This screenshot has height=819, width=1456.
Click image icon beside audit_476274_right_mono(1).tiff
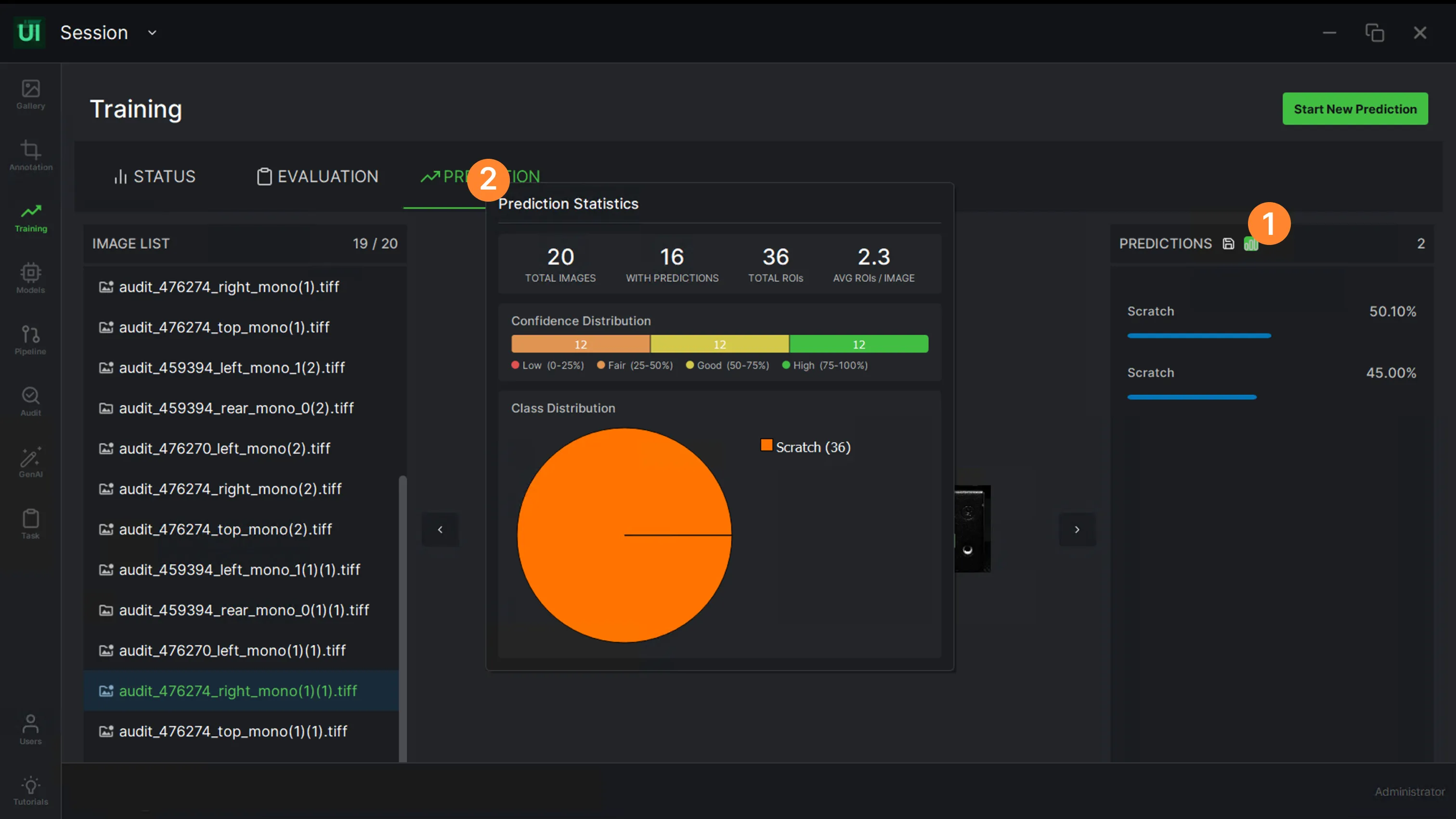106,287
